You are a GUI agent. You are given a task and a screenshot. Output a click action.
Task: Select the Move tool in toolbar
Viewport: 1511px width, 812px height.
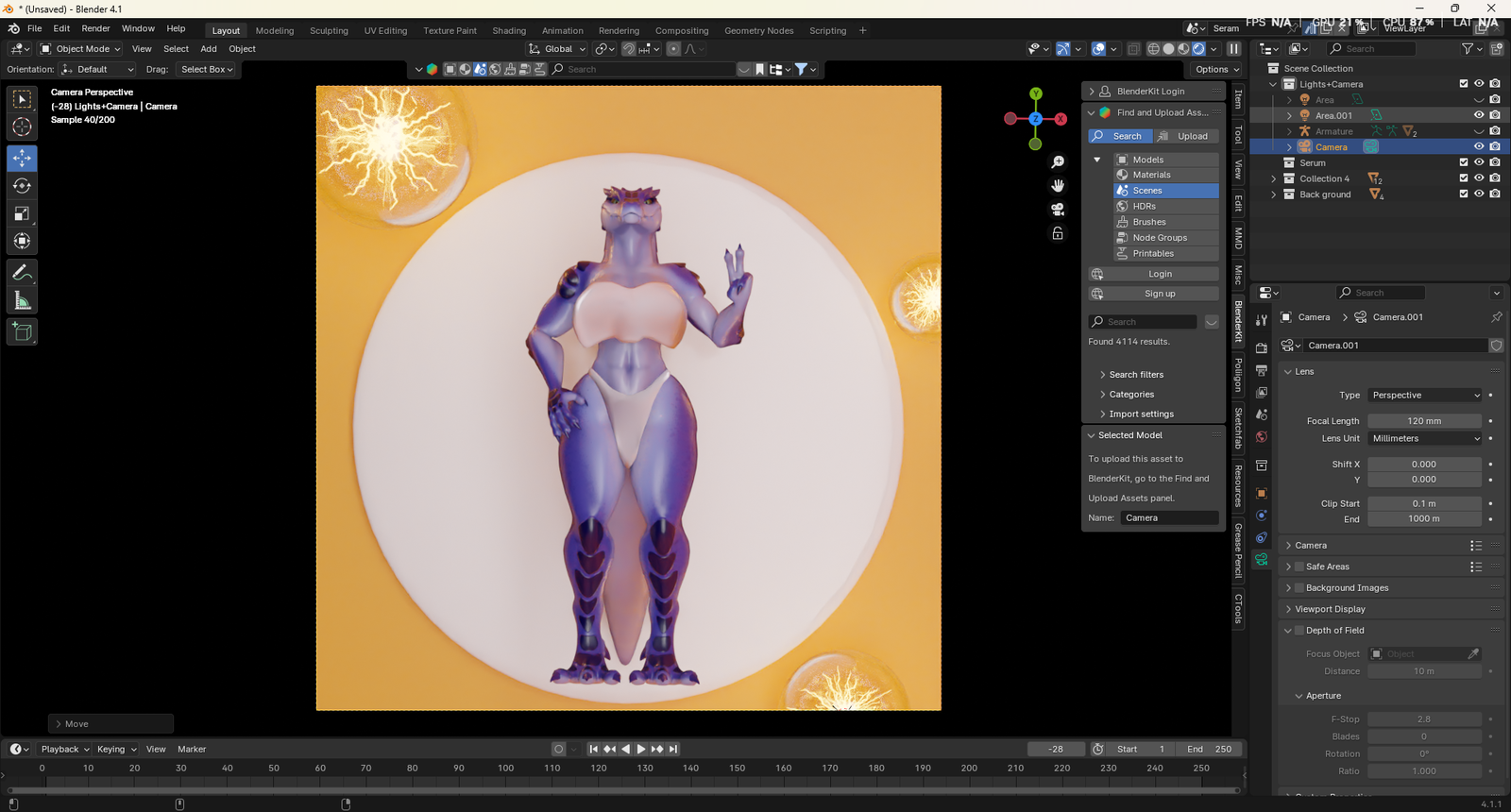click(22, 158)
